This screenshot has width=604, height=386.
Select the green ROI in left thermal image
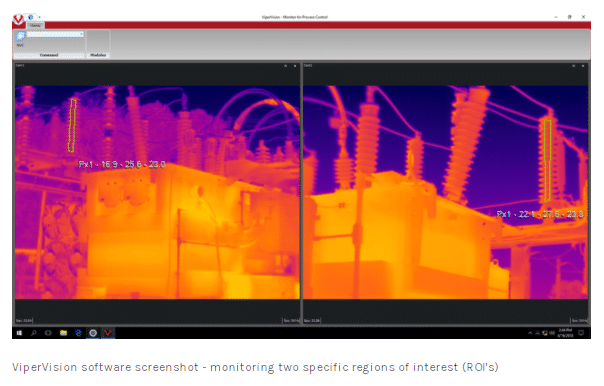click(x=72, y=125)
